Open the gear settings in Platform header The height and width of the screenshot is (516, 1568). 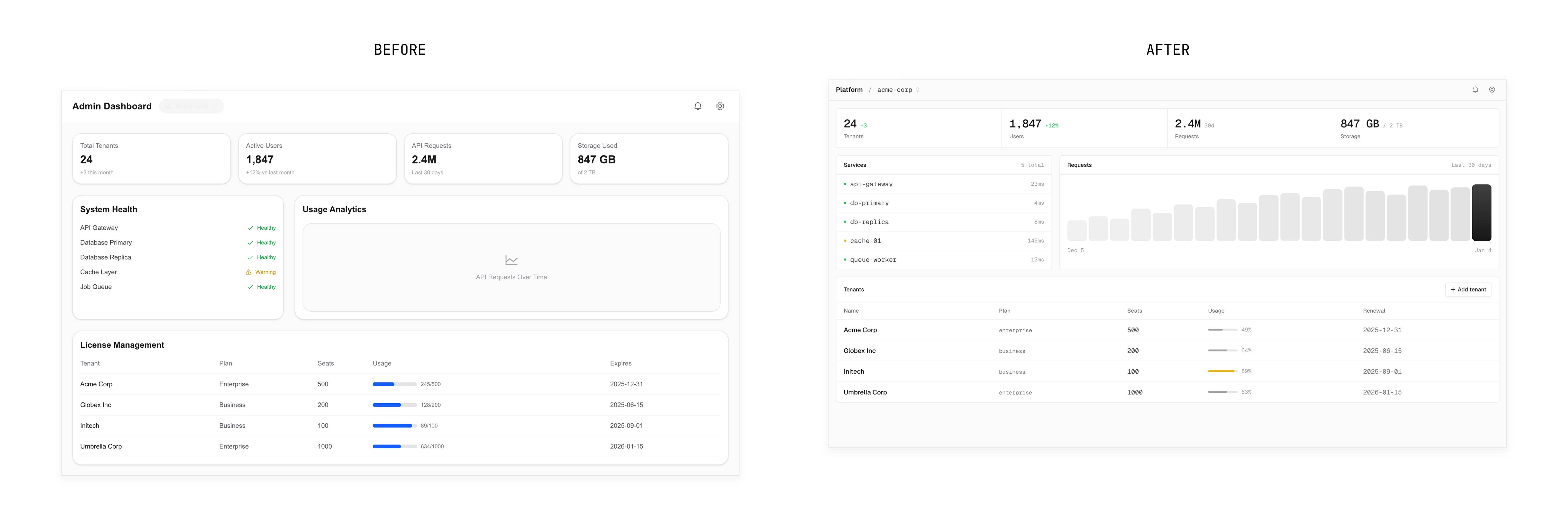pos(1491,90)
